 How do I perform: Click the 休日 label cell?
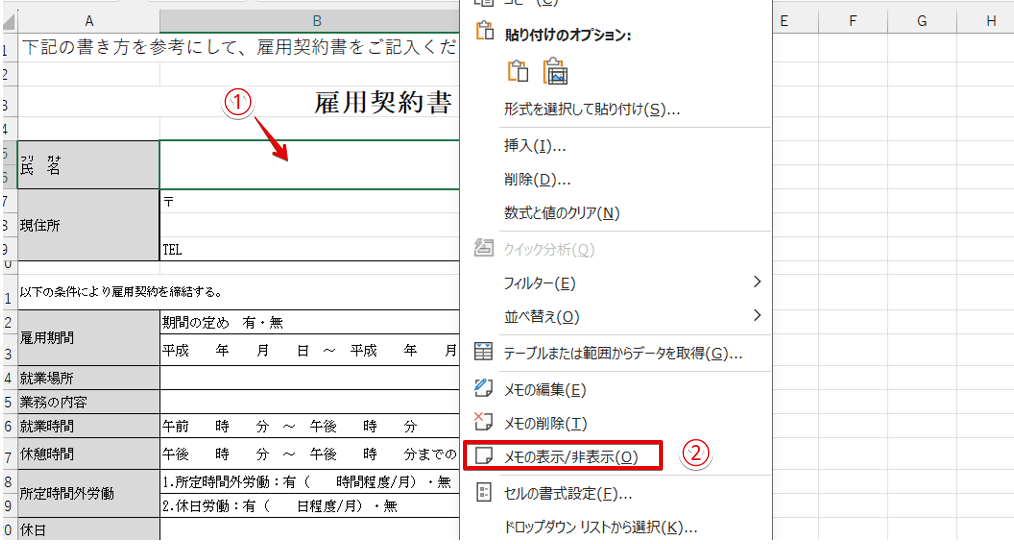[x=89, y=530]
